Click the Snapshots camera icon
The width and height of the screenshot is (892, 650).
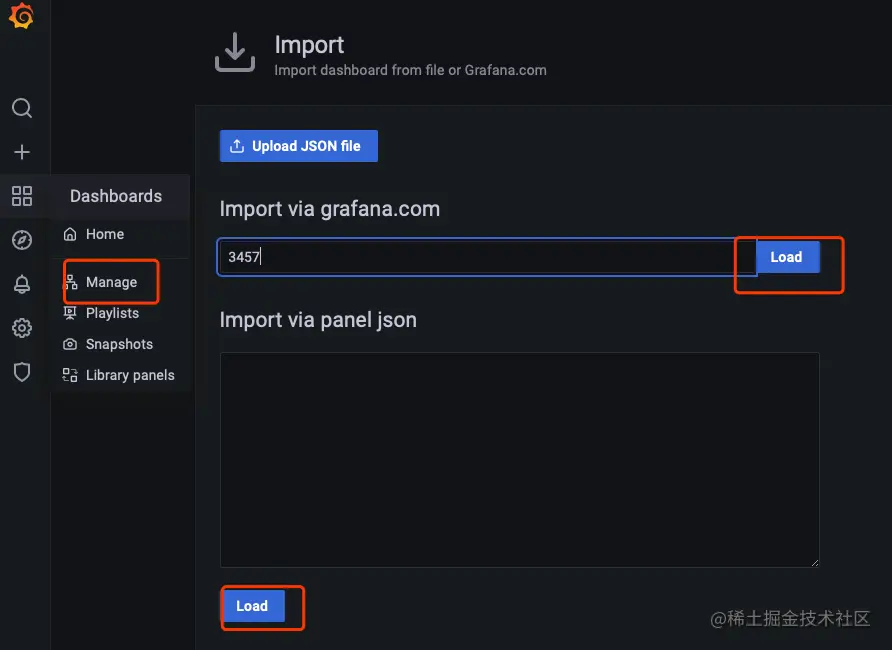(x=70, y=343)
